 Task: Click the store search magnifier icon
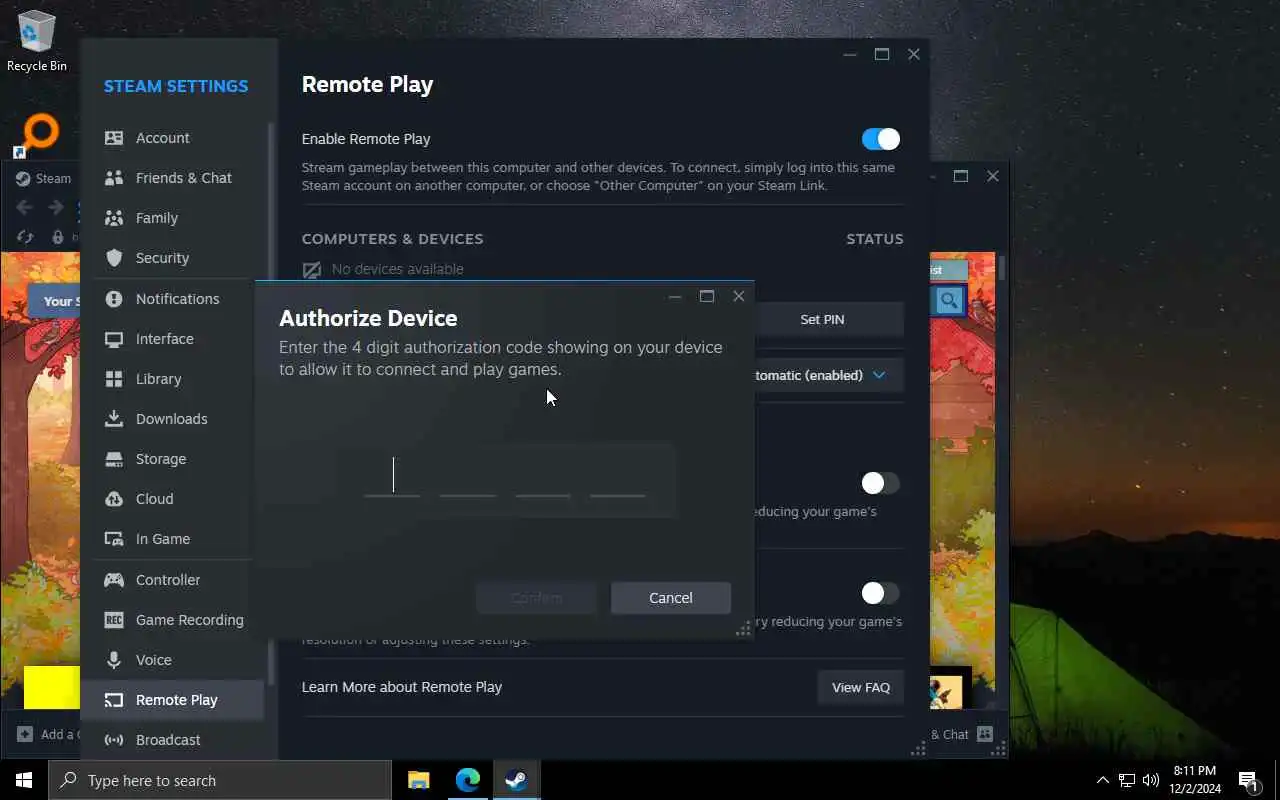click(x=949, y=300)
